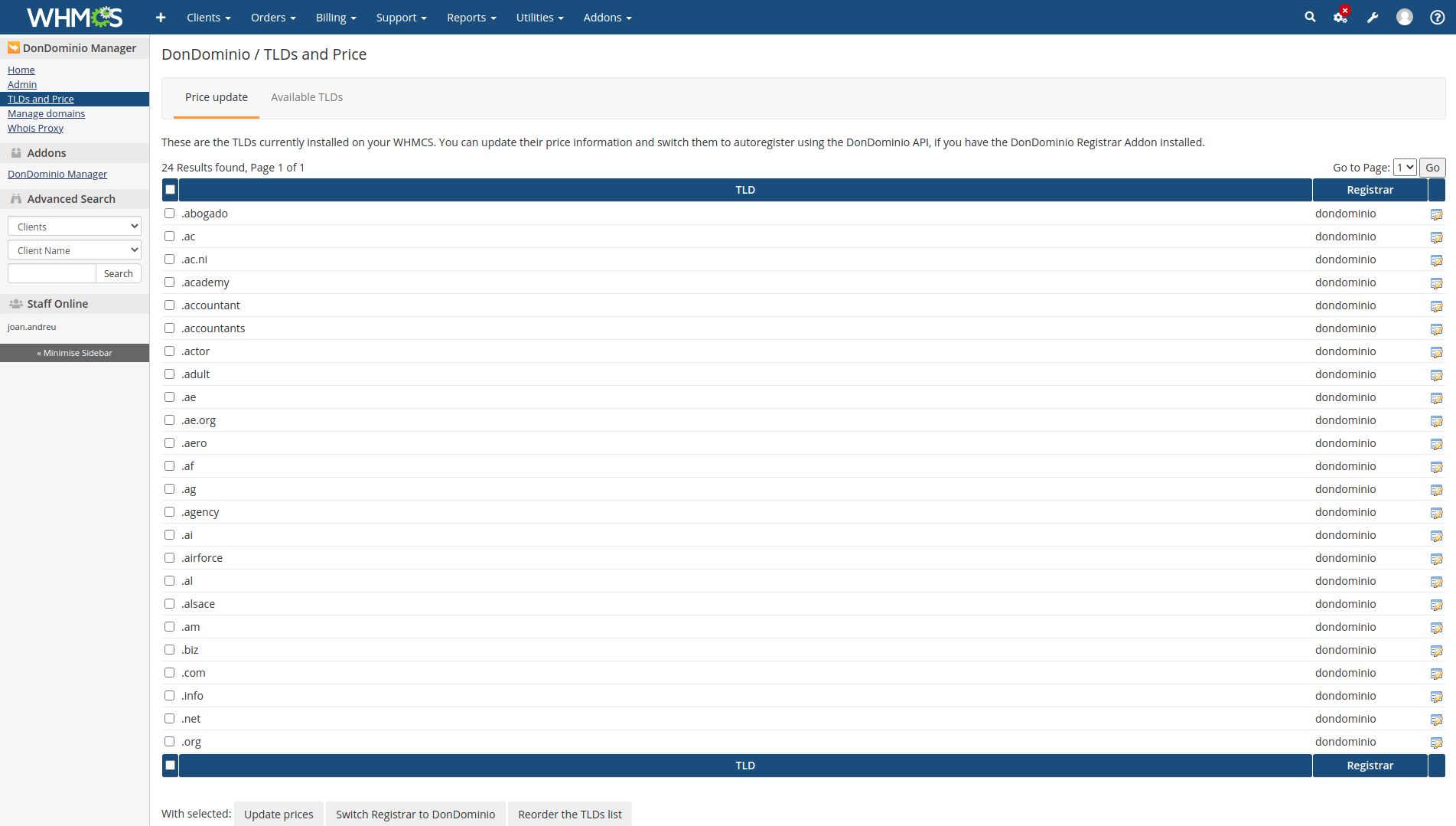
Task: Open TLDs and Price sidebar item
Action: [41, 99]
